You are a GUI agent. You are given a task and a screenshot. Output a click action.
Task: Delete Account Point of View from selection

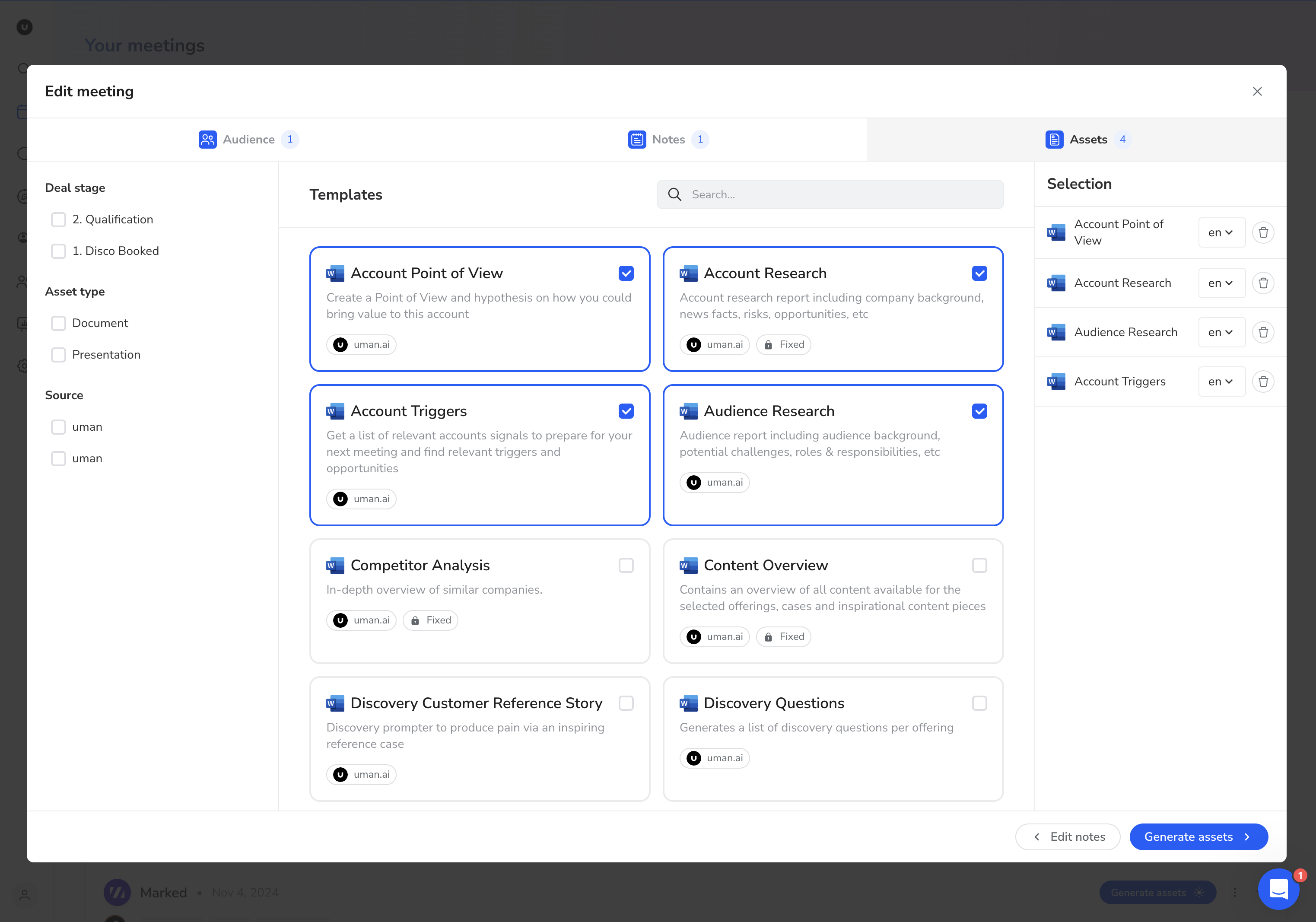point(1263,232)
